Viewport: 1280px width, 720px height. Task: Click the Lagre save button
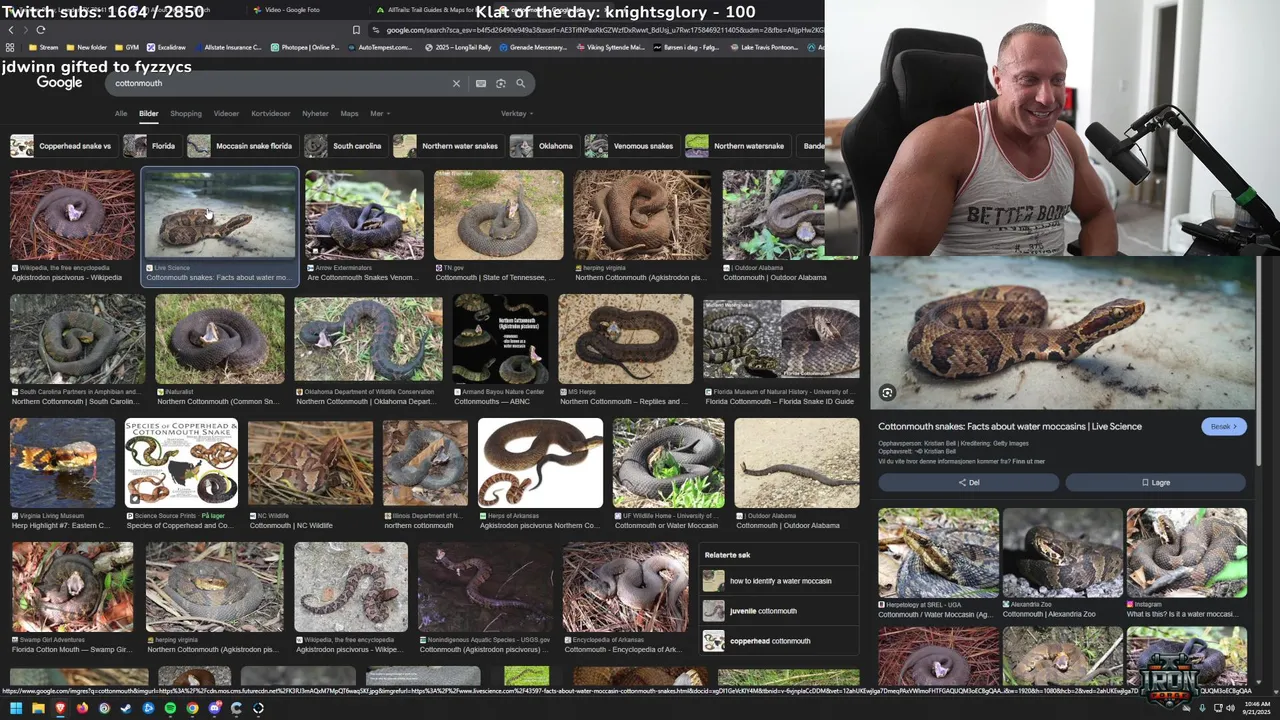click(1155, 482)
